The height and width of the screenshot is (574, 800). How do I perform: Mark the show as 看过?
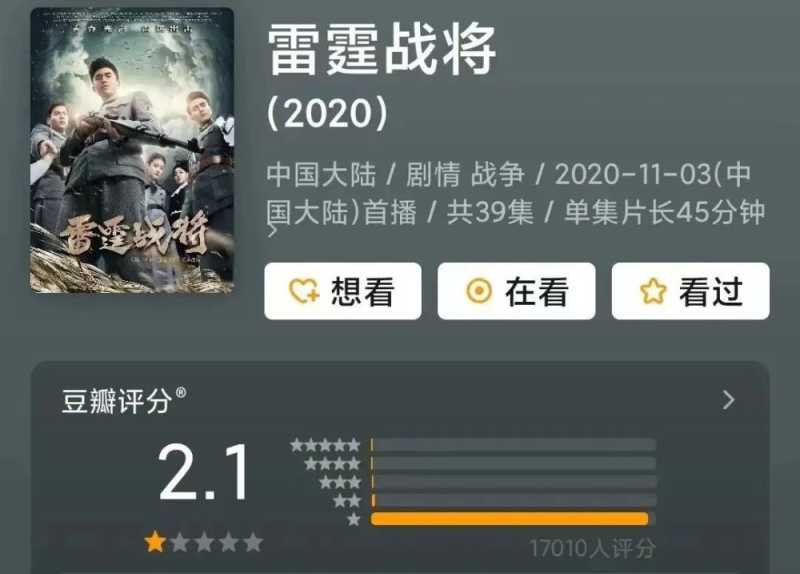point(690,291)
